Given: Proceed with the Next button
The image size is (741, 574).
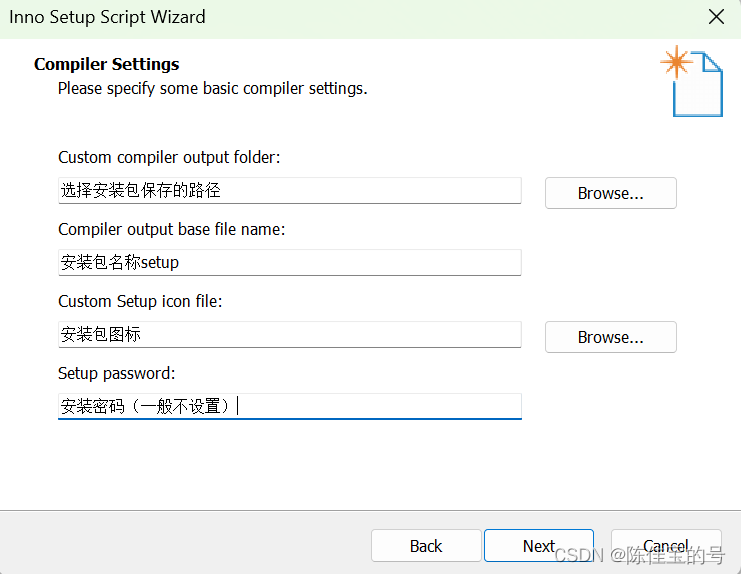Looking at the screenshot, I should (x=539, y=546).
